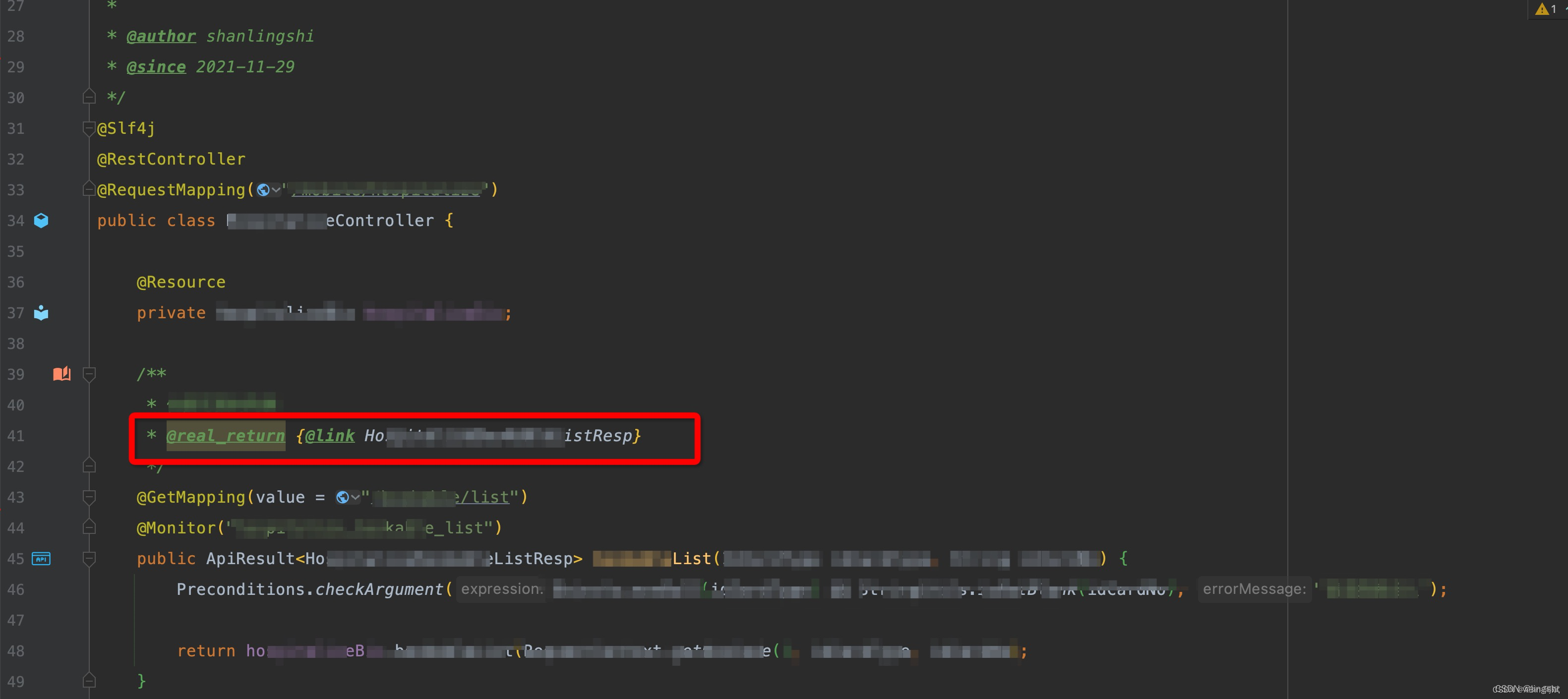Click ApiResult return type on line 45
Viewport: 1568px width, 699px height.
tap(250, 559)
